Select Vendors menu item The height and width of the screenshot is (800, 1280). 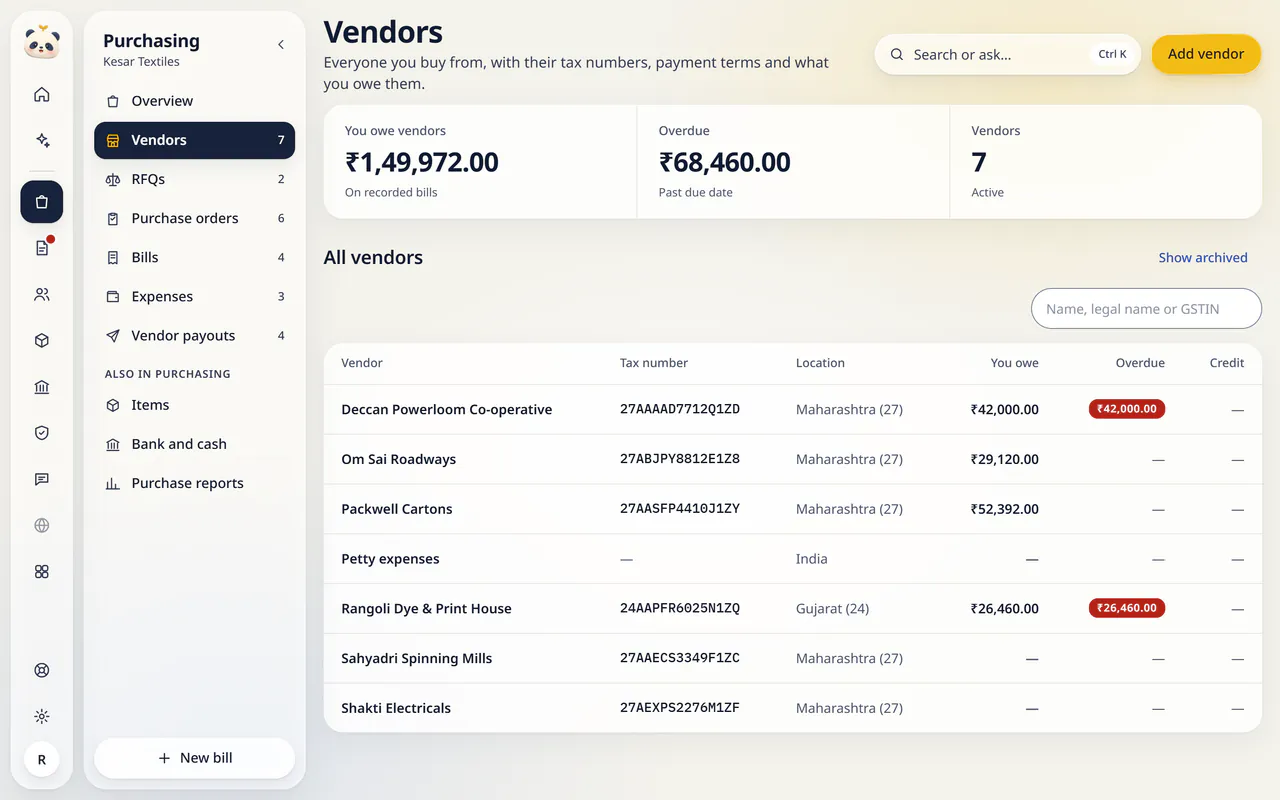(x=195, y=140)
